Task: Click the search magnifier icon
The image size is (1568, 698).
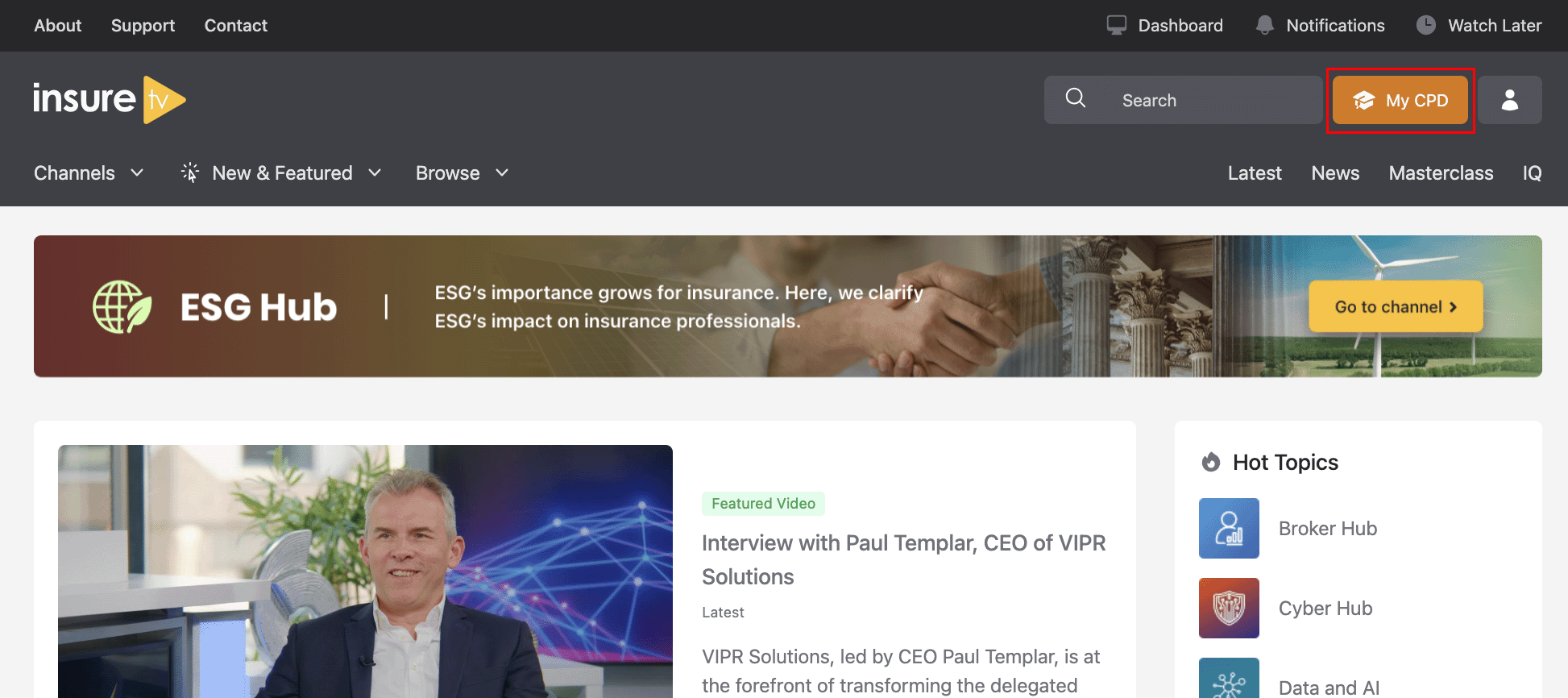Action: 1075,98
